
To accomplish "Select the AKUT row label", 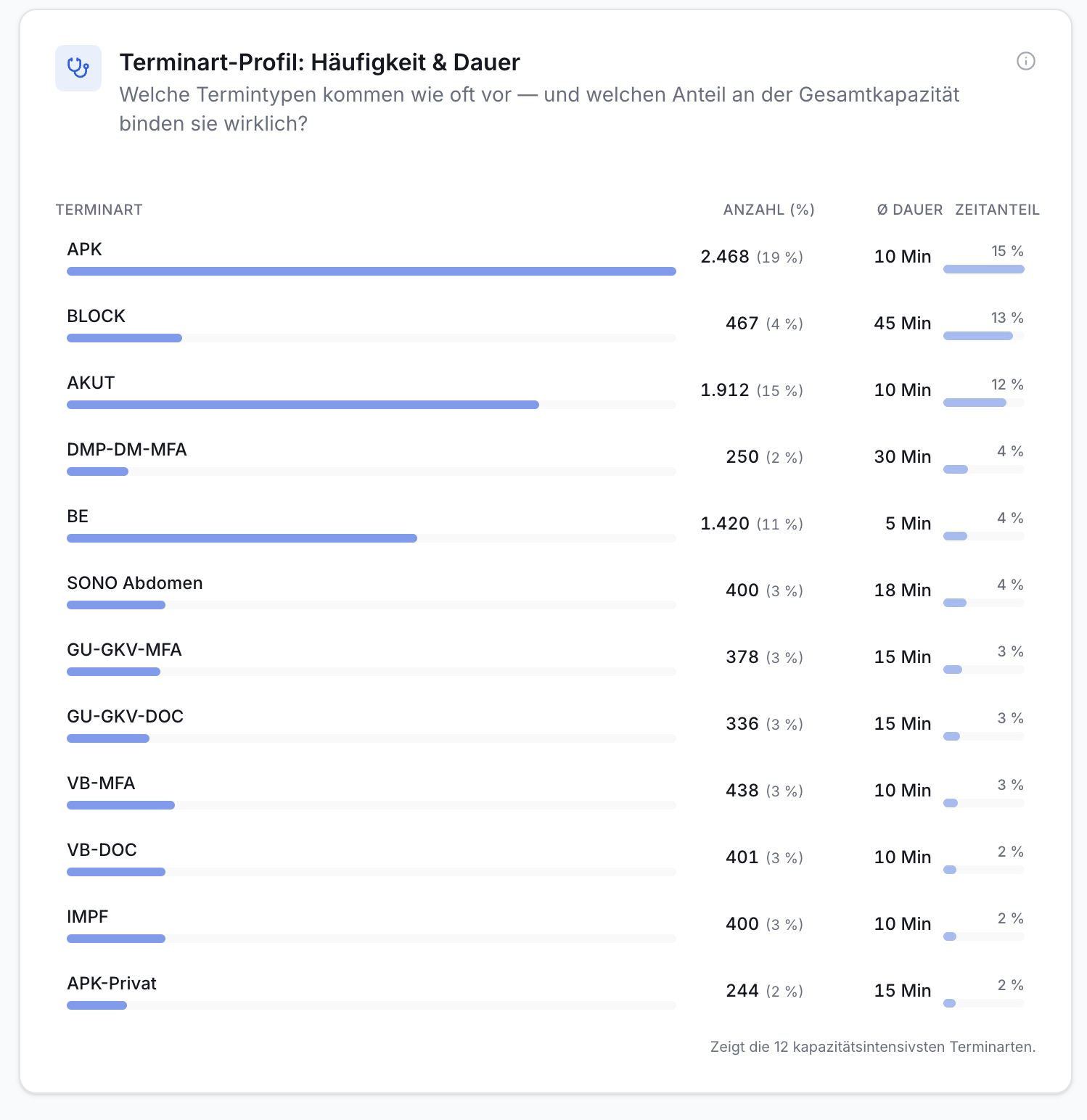I will 91,383.
